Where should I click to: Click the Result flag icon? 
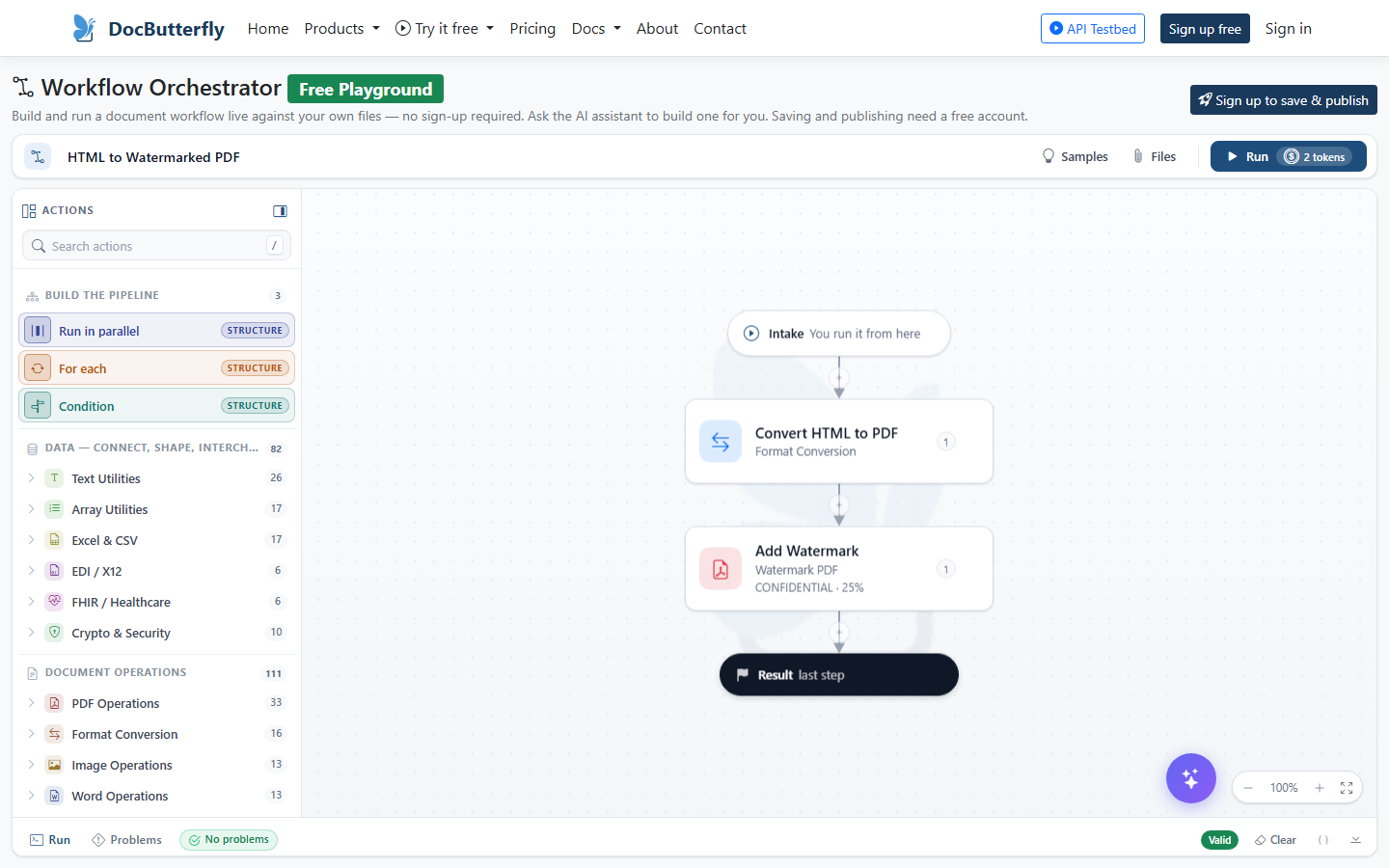click(x=743, y=675)
